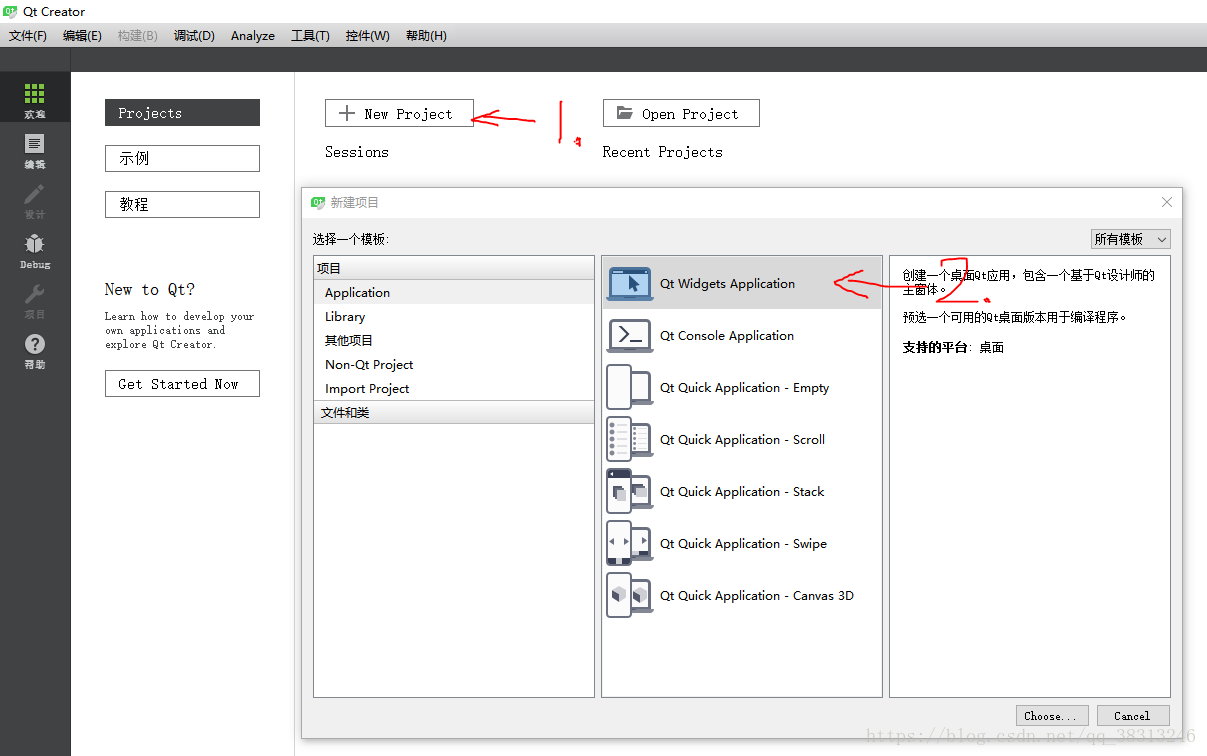Open the Welcome mode in sidebar

35,98
